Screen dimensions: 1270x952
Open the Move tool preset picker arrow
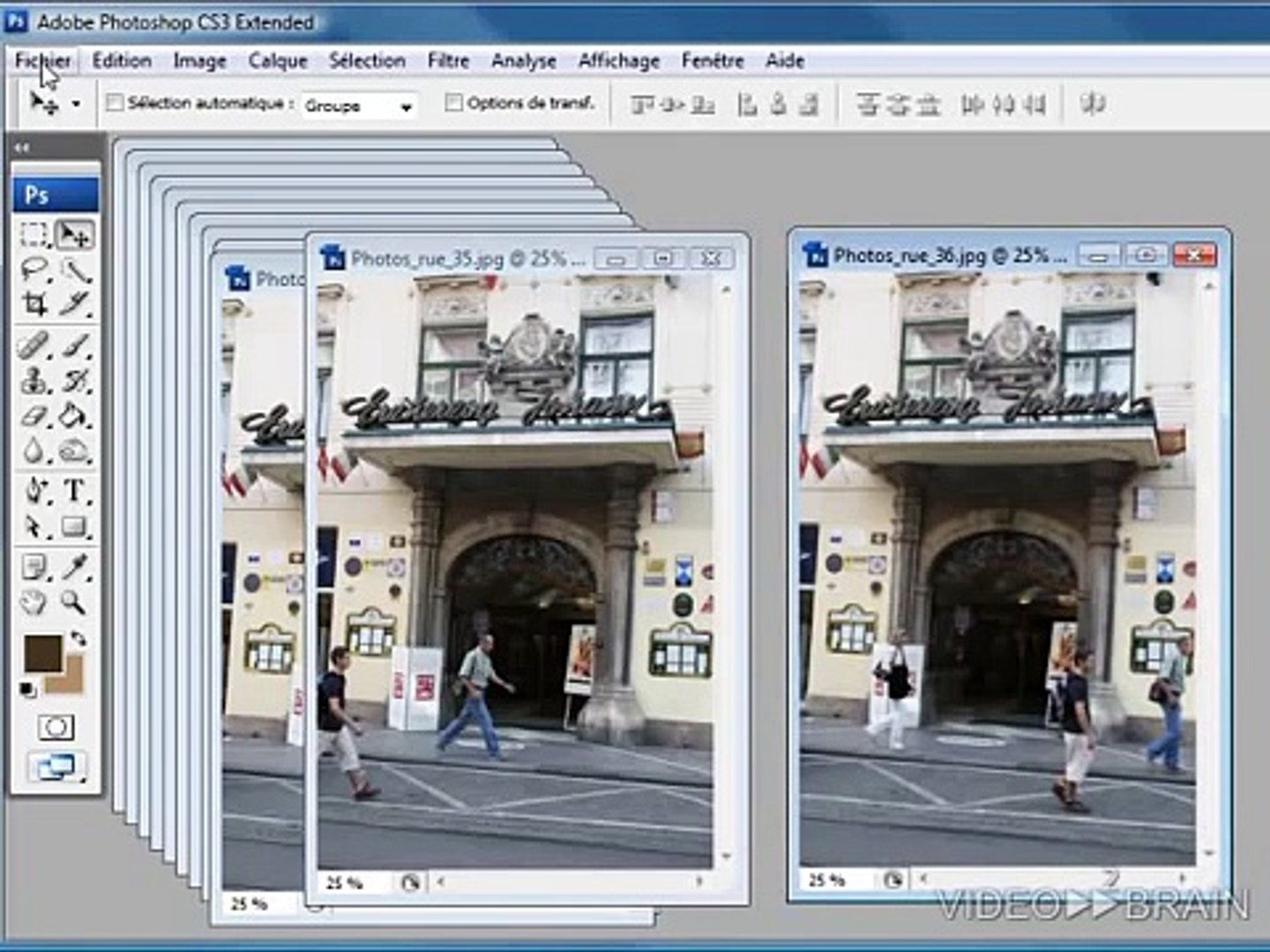point(77,104)
